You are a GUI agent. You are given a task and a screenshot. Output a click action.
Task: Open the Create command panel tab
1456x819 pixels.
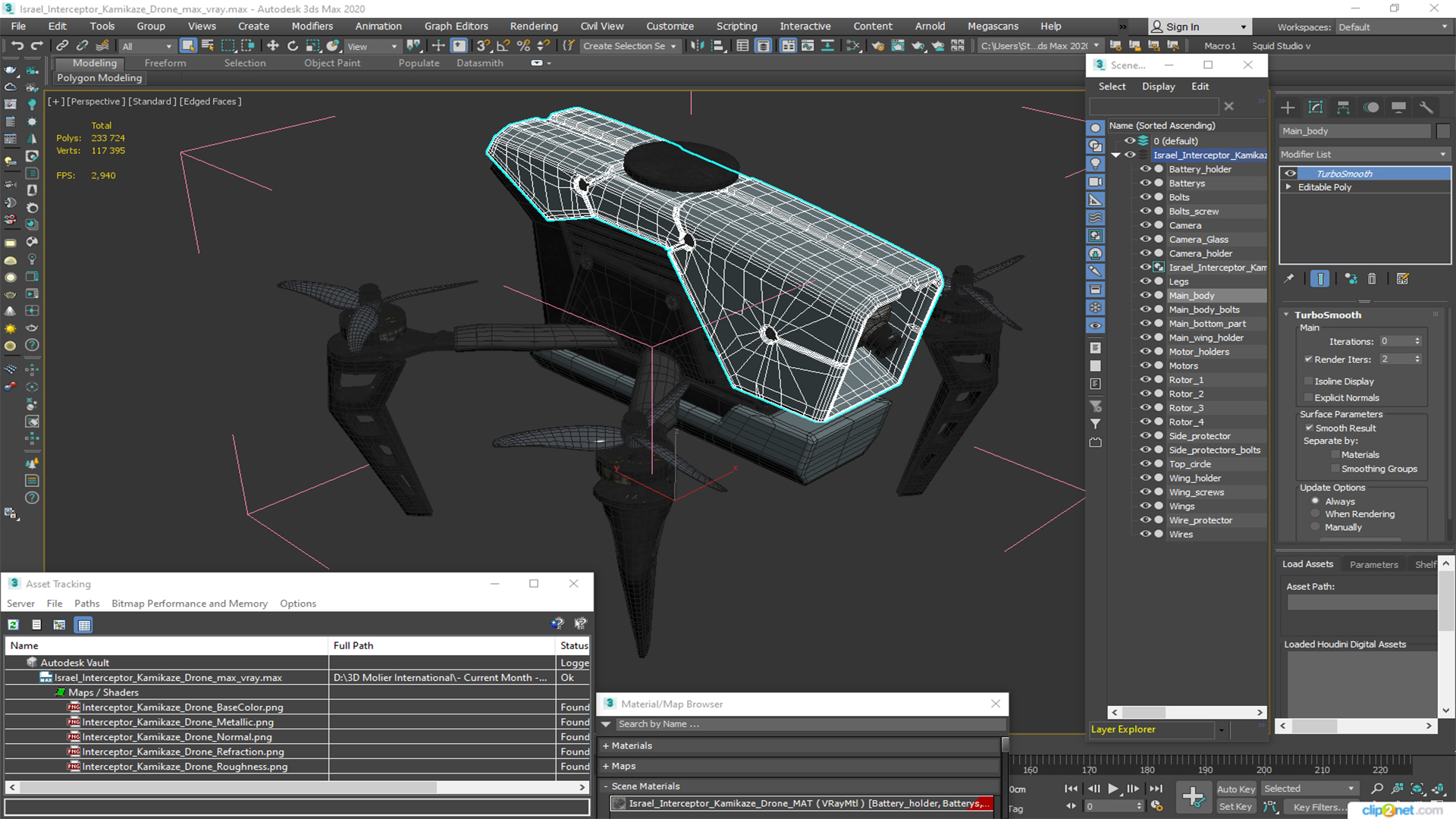[x=1288, y=107]
